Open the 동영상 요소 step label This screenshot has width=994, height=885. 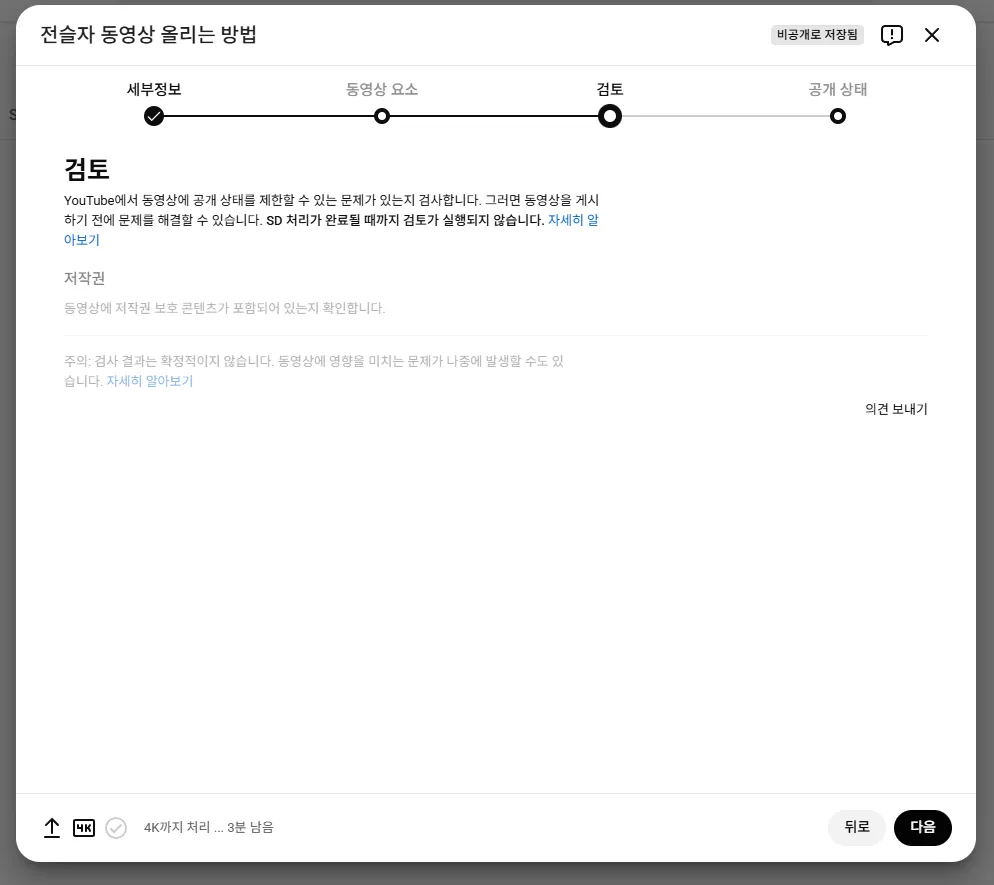(382, 89)
